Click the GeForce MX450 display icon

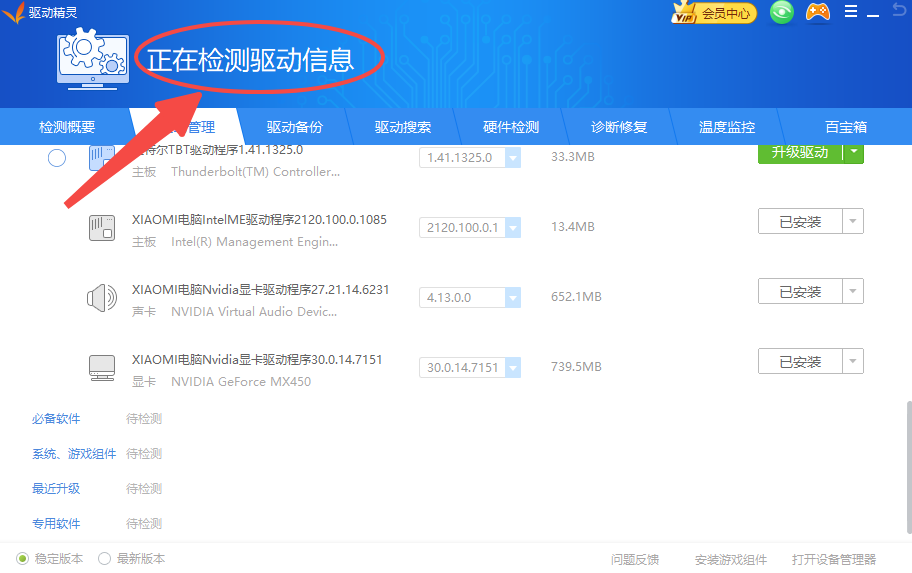click(102, 367)
